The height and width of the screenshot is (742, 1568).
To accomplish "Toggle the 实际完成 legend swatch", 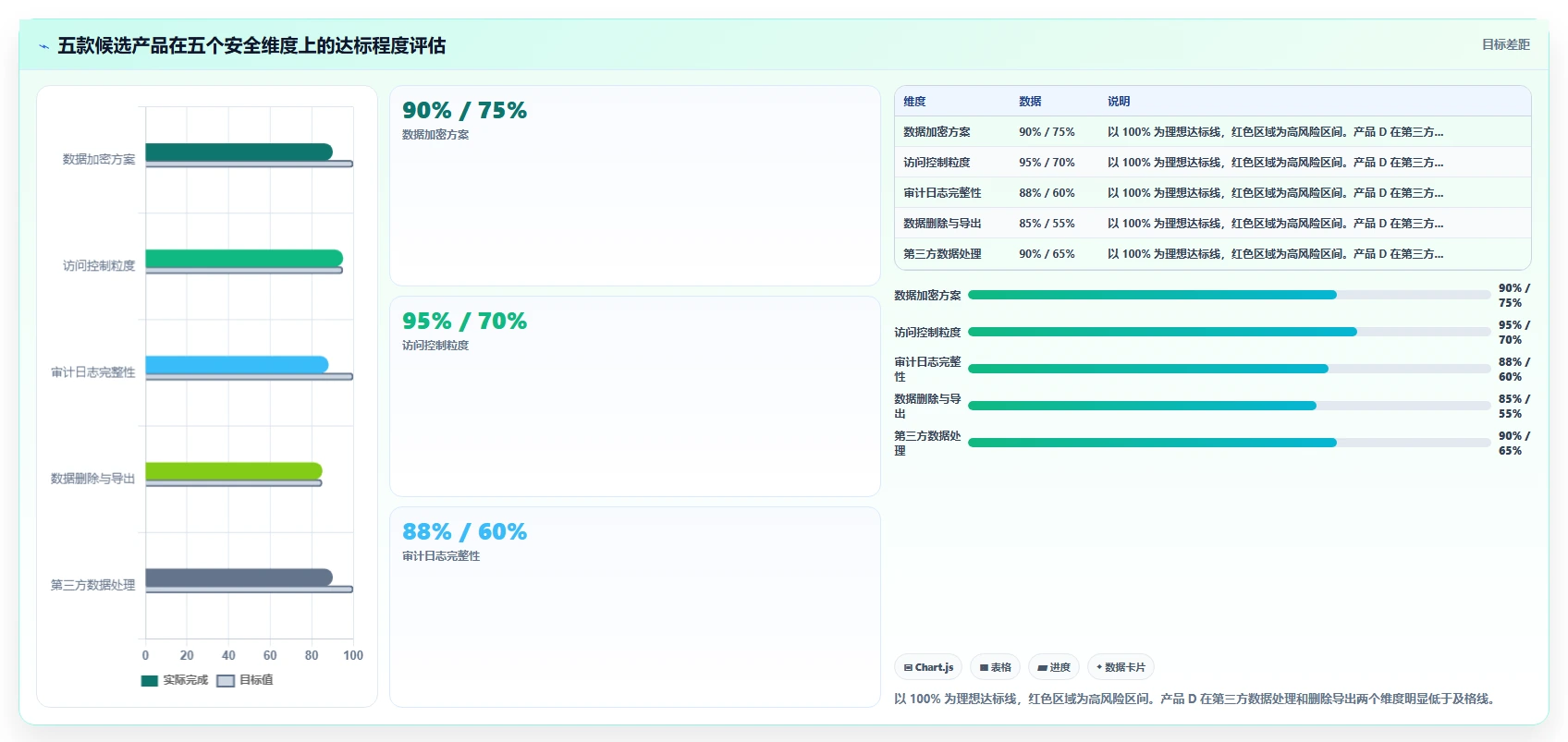I will pyautogui.click(x=150, y=681).
